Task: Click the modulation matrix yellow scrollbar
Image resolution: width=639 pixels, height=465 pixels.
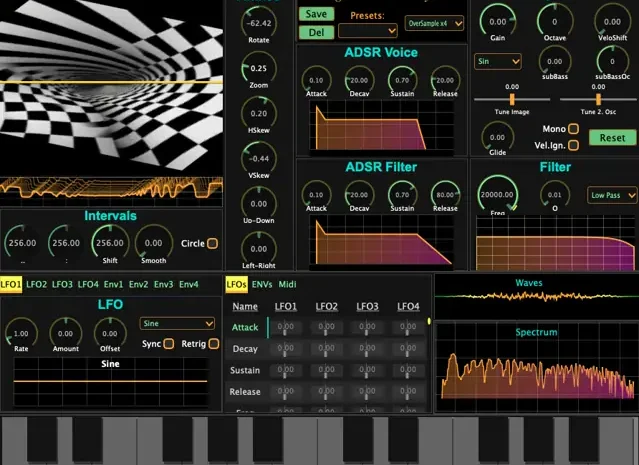Action: point(429,321)
